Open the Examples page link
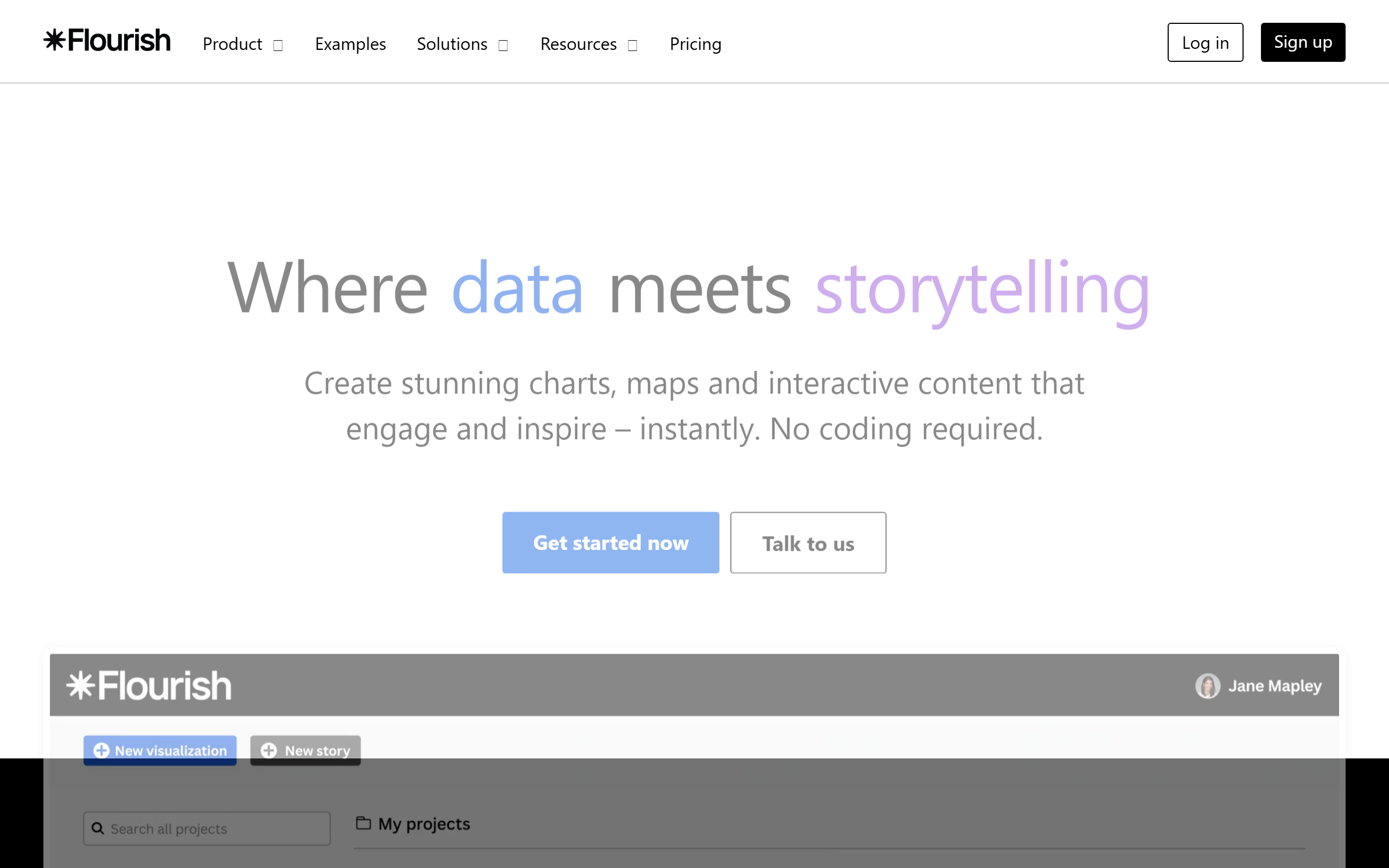The height and width of the screenshot is (868, 1389). click(x=350, y=43)
